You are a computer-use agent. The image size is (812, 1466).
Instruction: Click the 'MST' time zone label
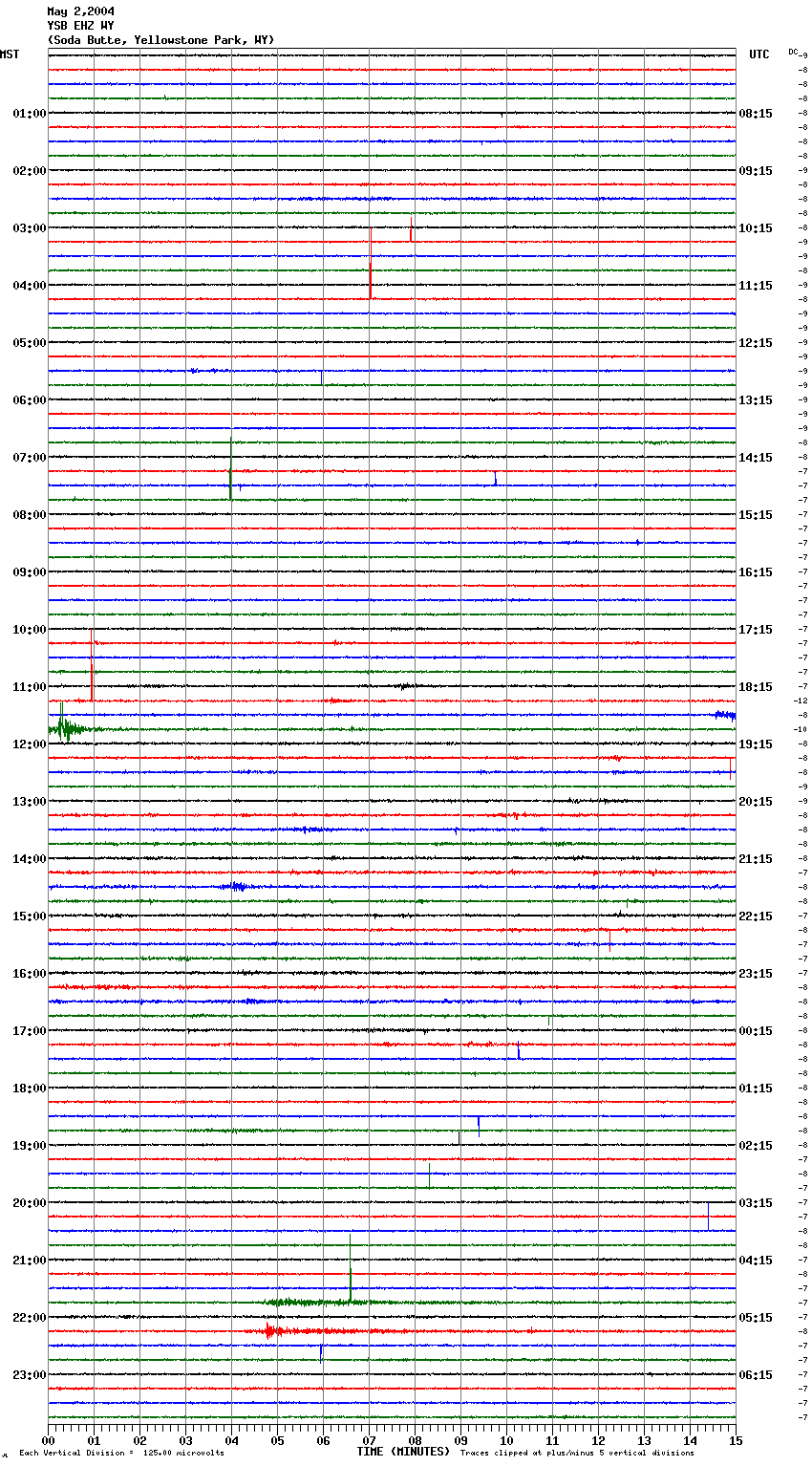(10, 54)
